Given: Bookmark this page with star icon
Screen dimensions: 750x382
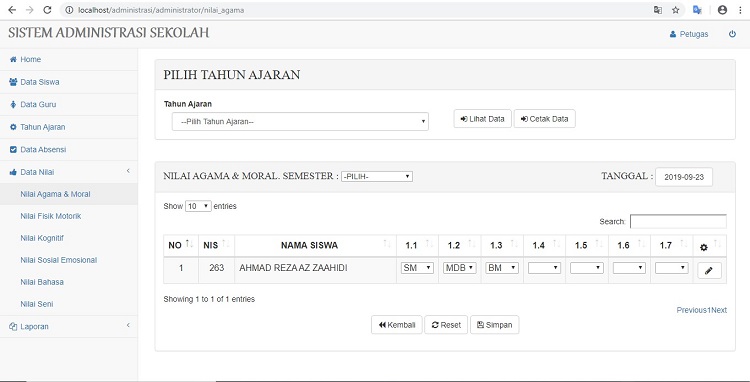Looking at the screenshot, I should pos(675,10).
